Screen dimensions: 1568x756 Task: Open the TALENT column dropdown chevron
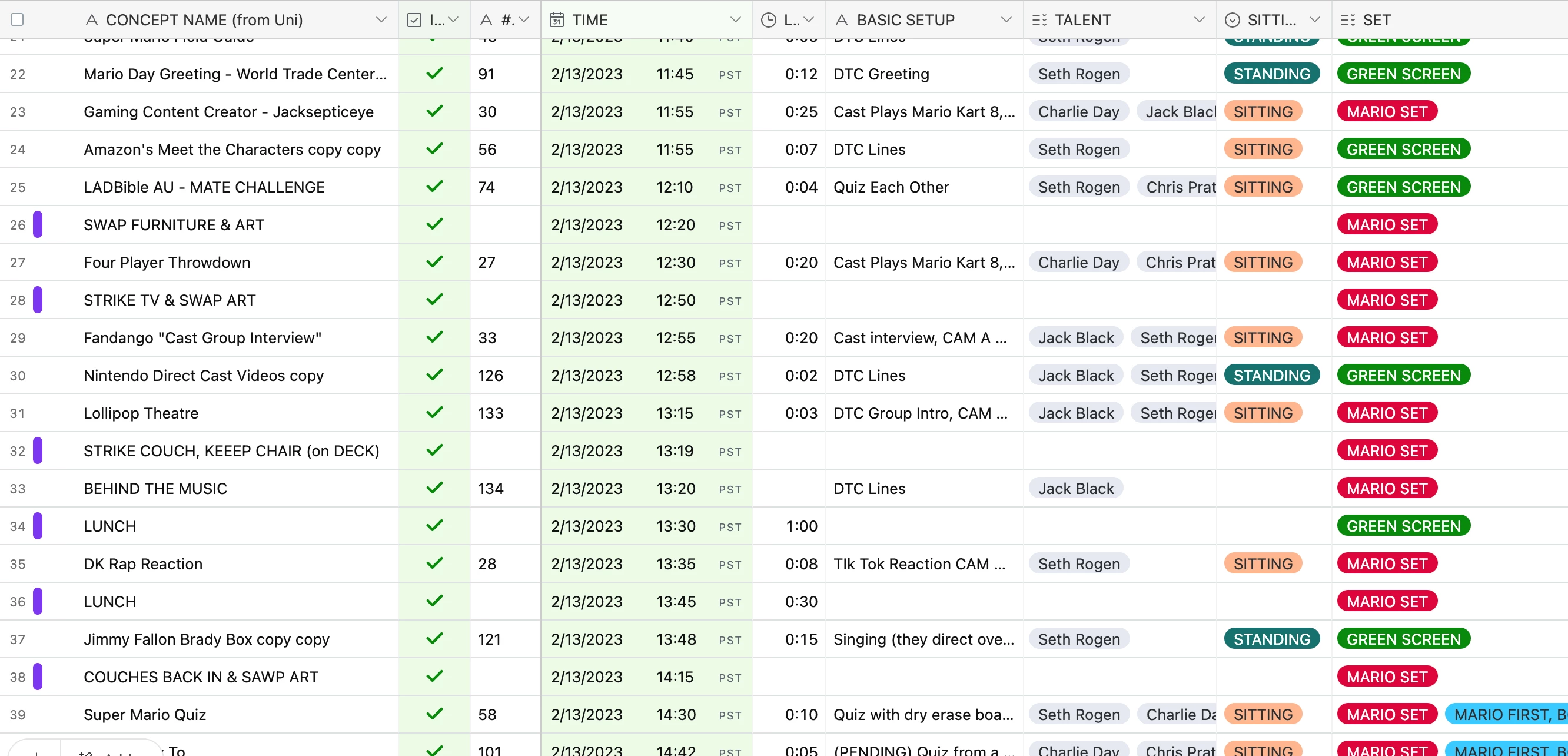1199,20
